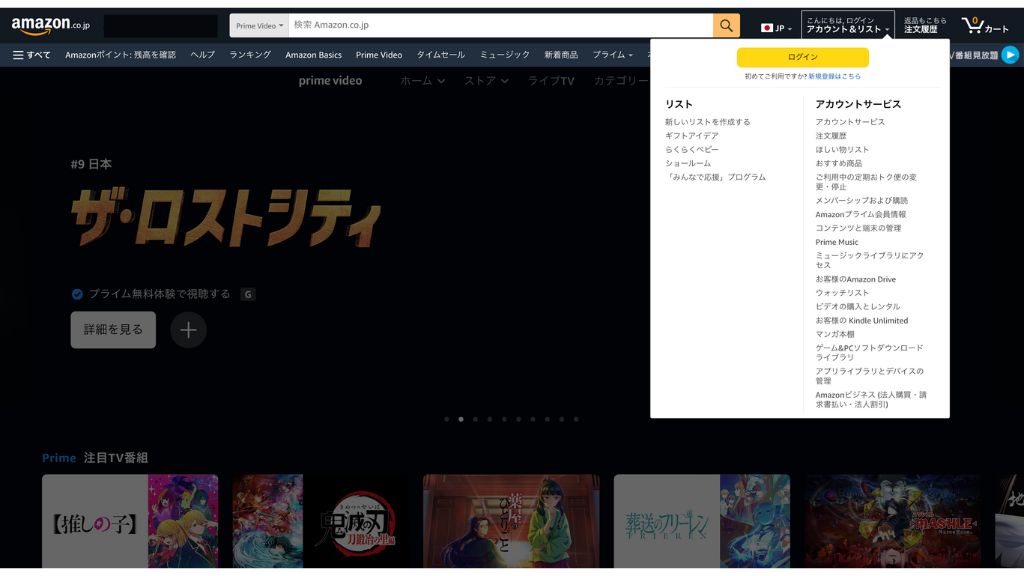Expand the ホーム navigation dropdown
The image size is (1024, 576).
tap(419, 80)
